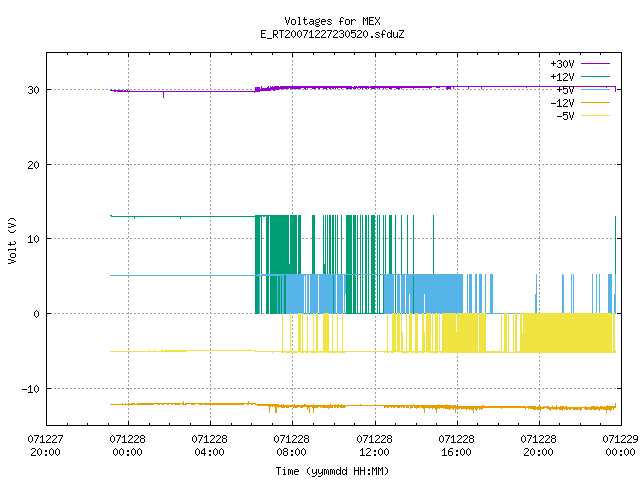This screenshot has height=480, width=640.
Task: Click the downward spike on the purple +30V trace
Action: [x=164, y=95]
